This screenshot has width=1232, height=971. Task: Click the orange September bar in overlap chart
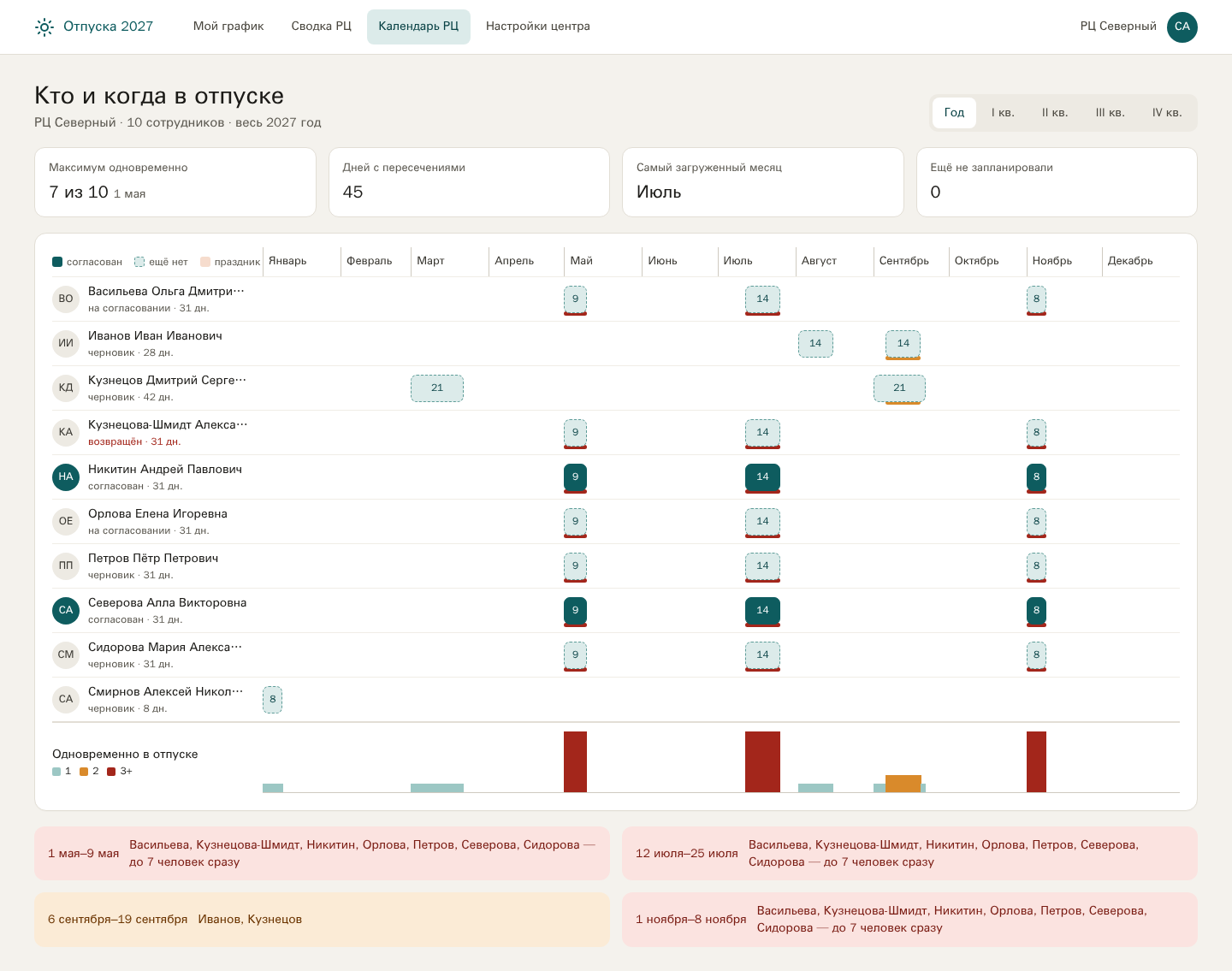click(903, 784)
